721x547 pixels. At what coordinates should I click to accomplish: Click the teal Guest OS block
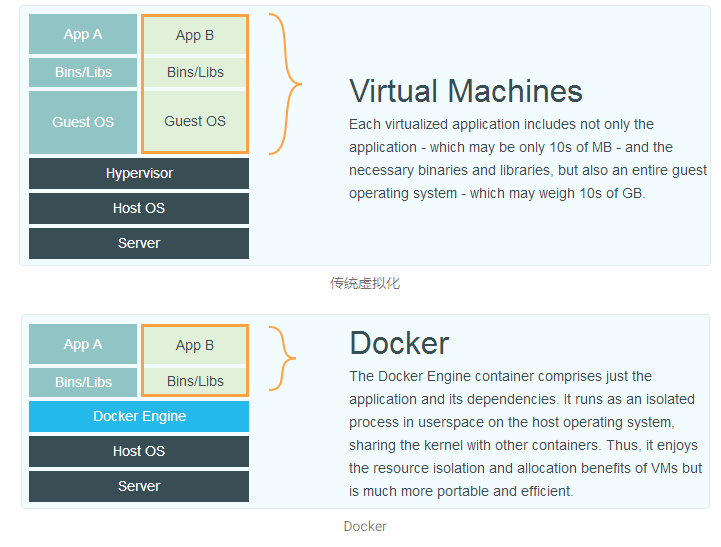(x=83, y=122)
